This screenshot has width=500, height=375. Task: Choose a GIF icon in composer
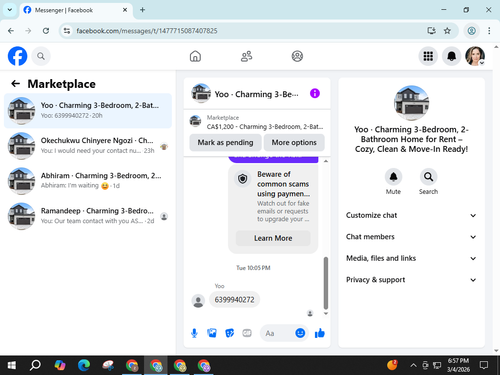(247, 333)
